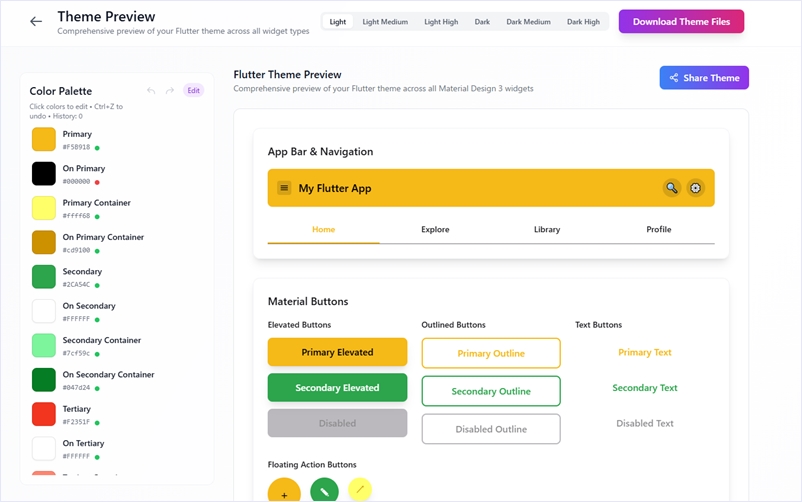Screen dimensions: 802x502
Task: Open the hamburger menu in My Flutter App bar
Action: pyautogui.click(x=284, y=188)
